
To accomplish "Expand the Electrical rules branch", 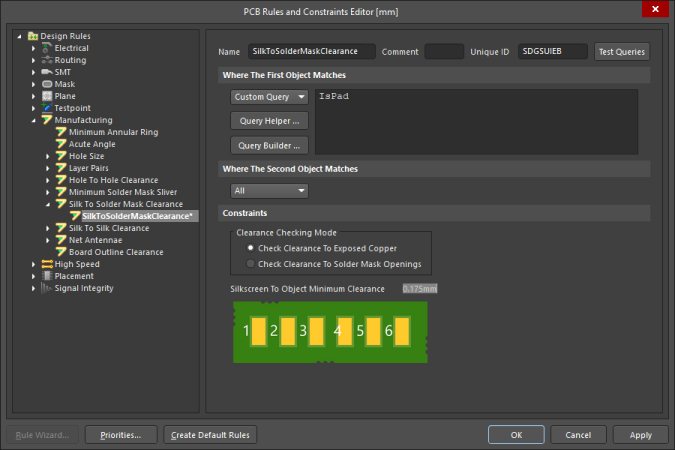I will point(34,48).
